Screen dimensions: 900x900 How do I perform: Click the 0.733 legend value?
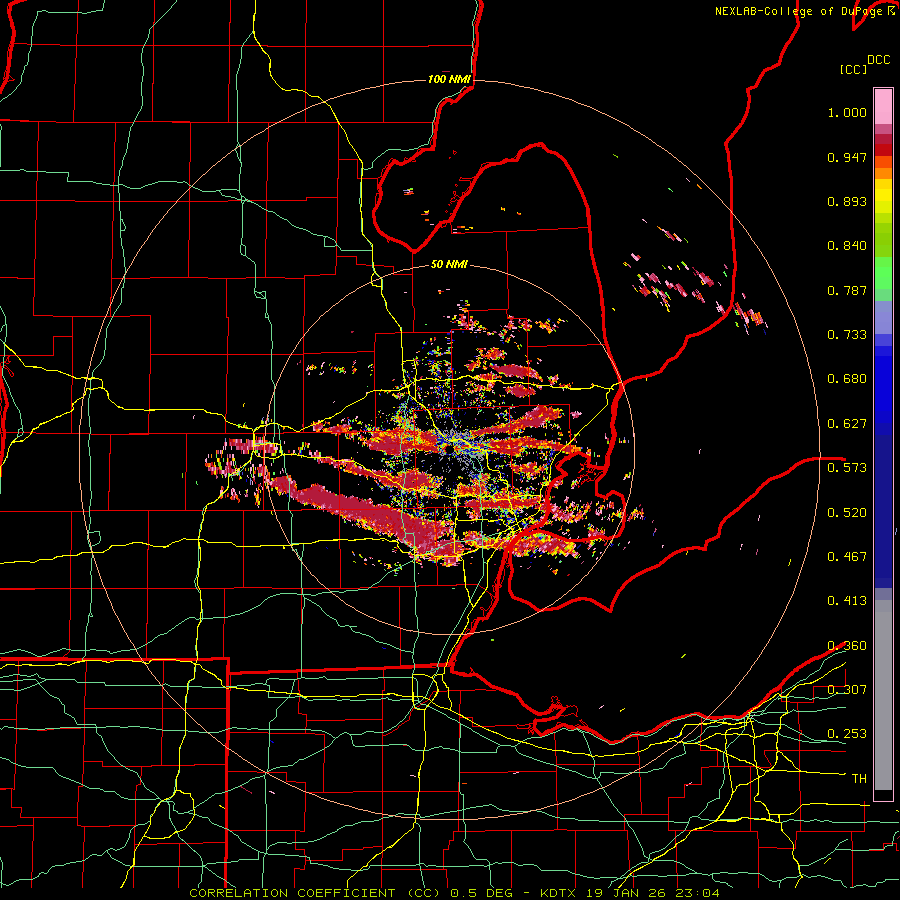tap(847, 335)
